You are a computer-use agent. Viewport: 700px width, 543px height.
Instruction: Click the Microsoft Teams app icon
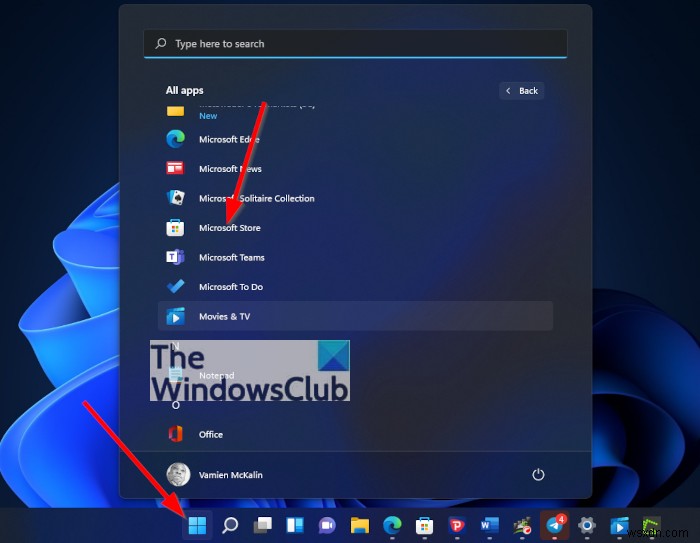(x=175, y=257)
